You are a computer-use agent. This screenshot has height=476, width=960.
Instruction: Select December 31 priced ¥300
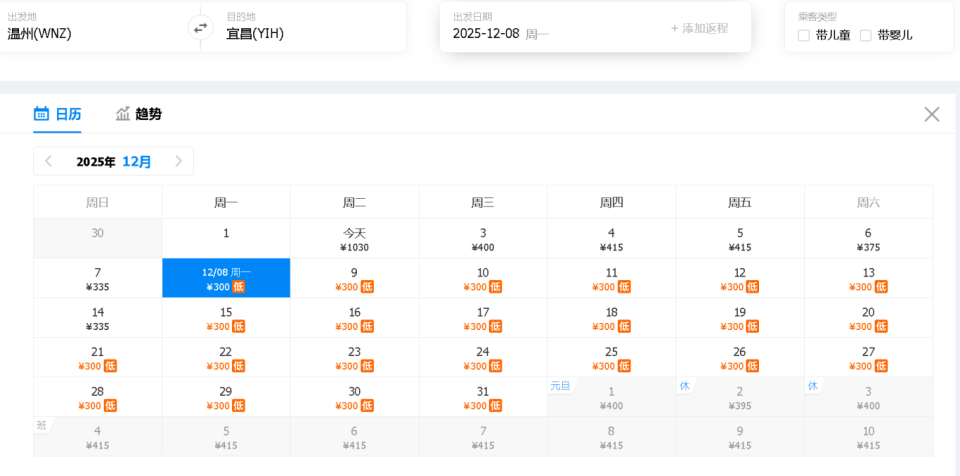point(483,397)
